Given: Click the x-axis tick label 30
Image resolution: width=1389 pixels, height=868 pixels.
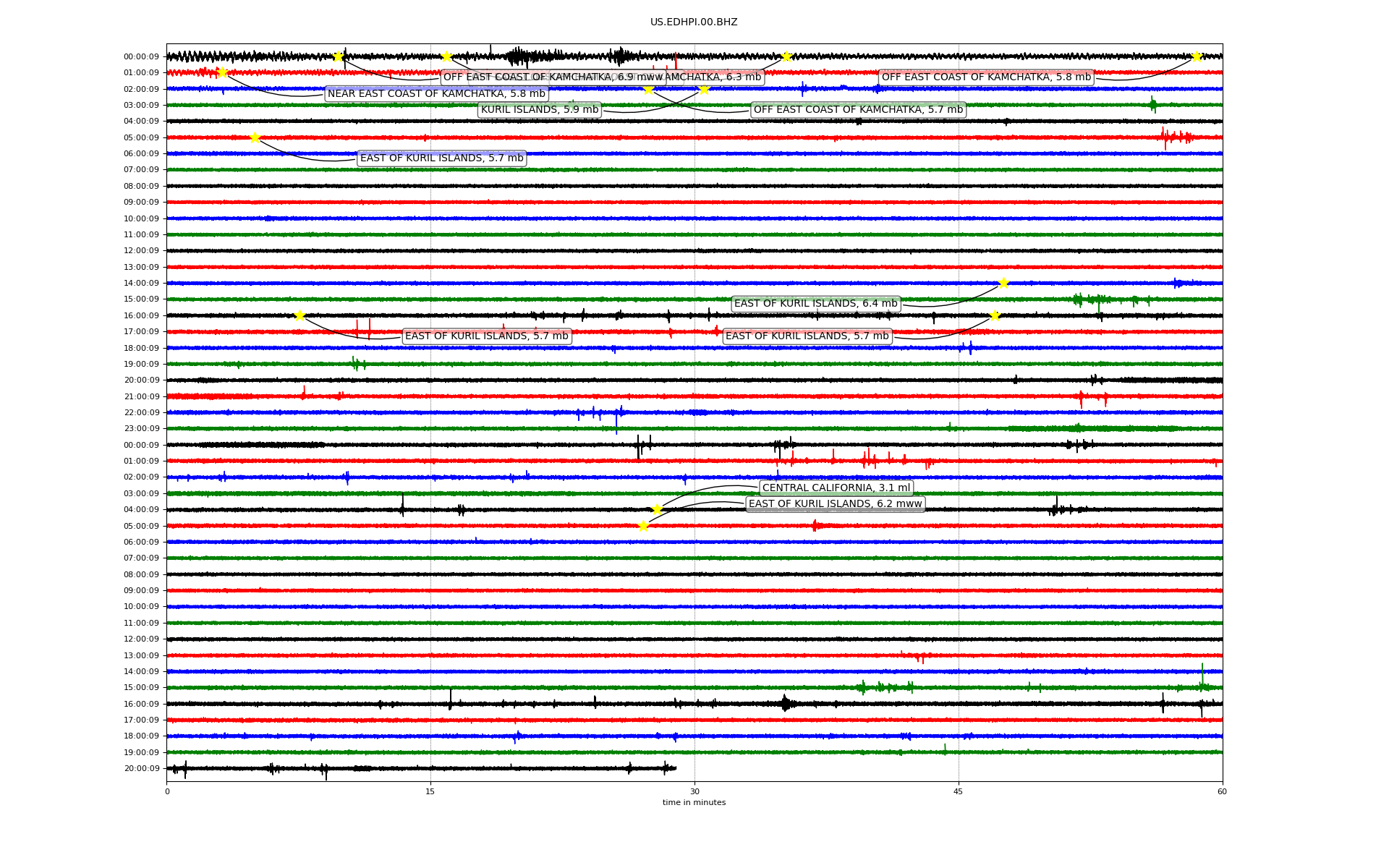Looking at the screenshot, I should click(x=694, y=791).
